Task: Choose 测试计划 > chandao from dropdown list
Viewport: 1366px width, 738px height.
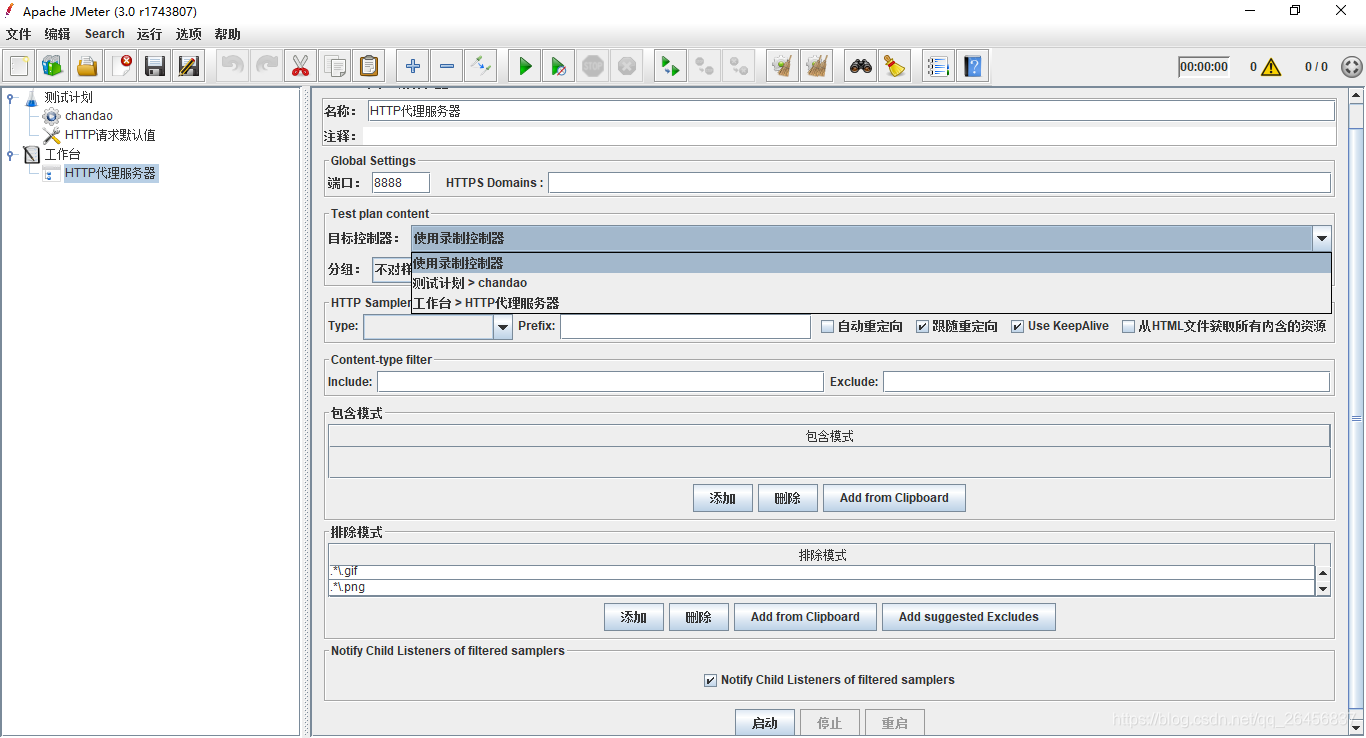Action: pos(871,283)
